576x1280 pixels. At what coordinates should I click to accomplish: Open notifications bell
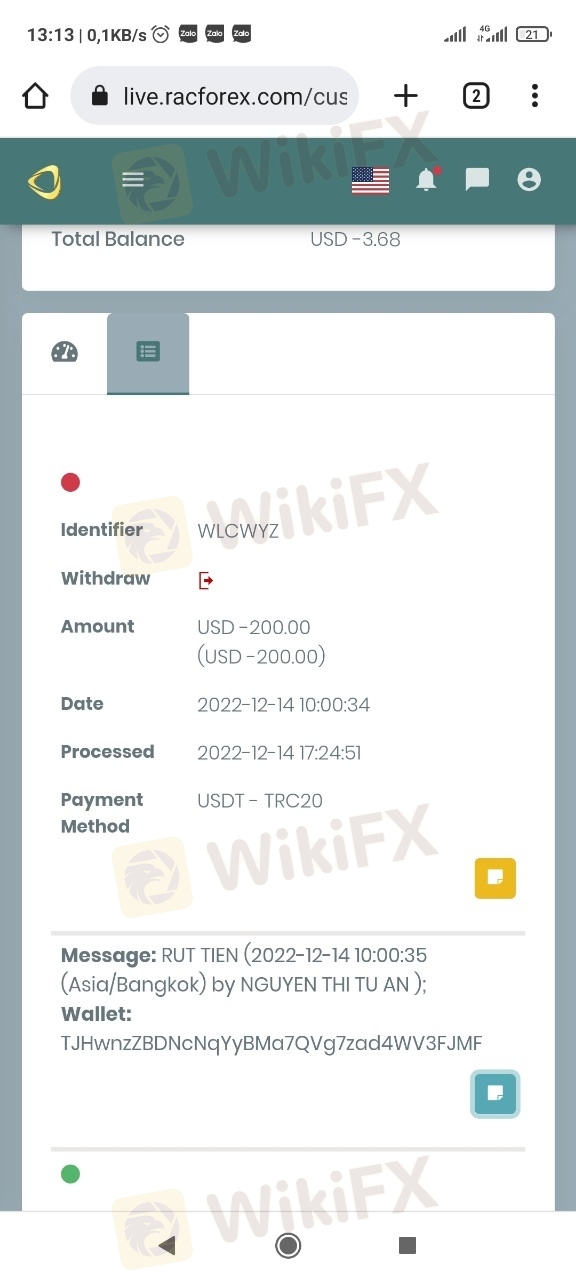[427, 179]
